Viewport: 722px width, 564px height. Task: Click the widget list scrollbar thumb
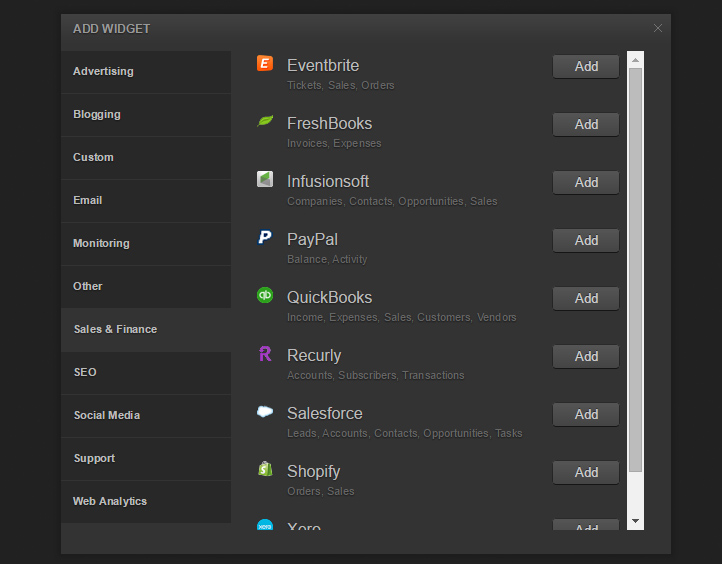click(635, 270)
